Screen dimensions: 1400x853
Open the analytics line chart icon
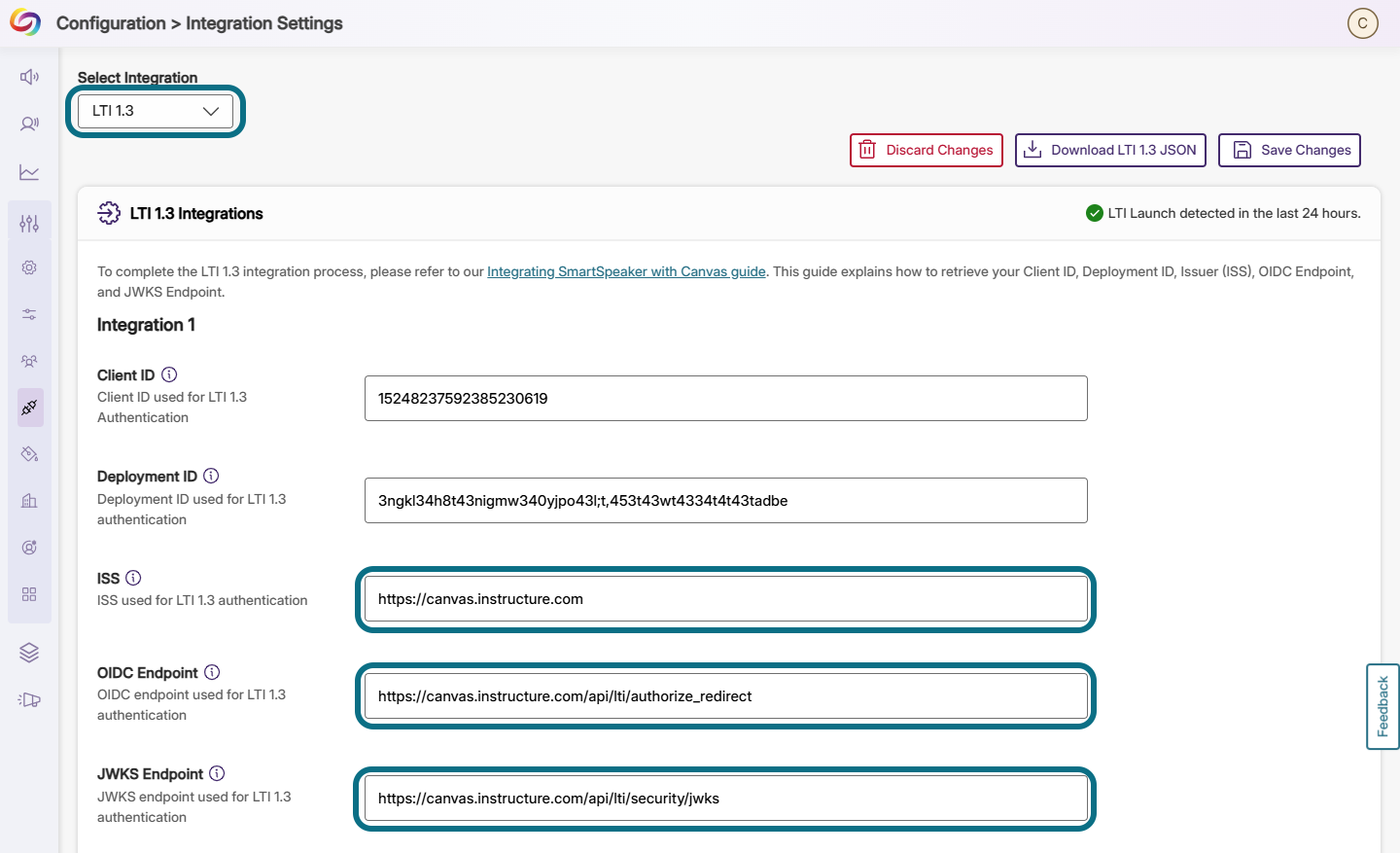coord(29,172)
